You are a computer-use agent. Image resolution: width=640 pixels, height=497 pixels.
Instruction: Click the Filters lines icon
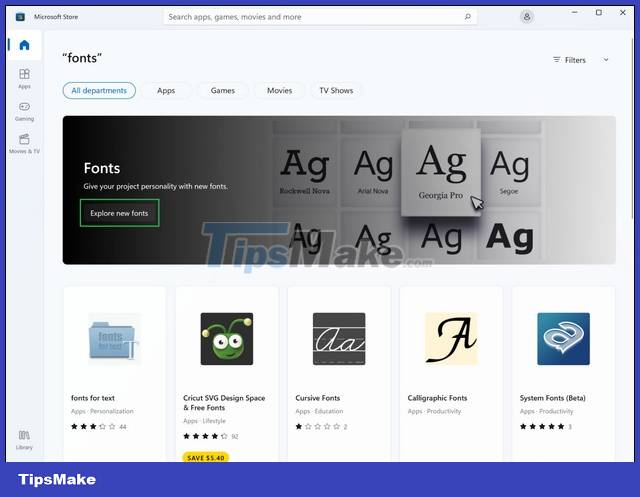tap(556, 60)
